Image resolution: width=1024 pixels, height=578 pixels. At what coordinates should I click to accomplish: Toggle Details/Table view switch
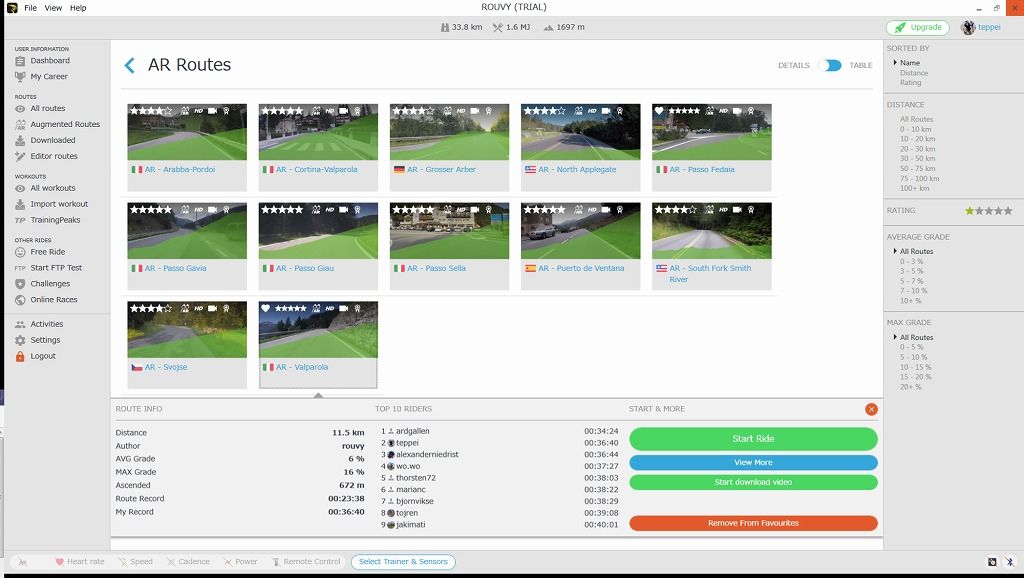[829, 65]
